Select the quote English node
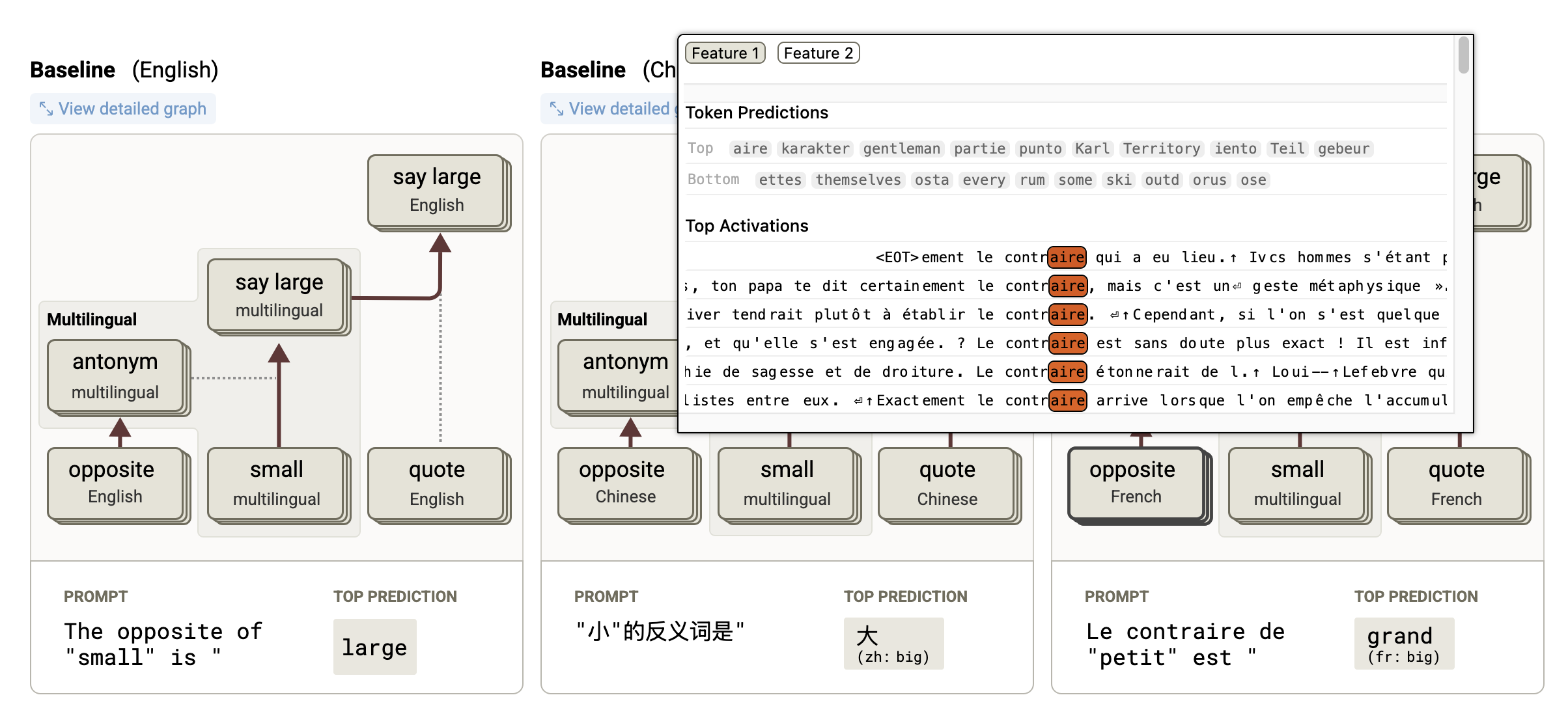Image resolution: width=1568 pixels, height=708 pixels. (x=437, y=483)
